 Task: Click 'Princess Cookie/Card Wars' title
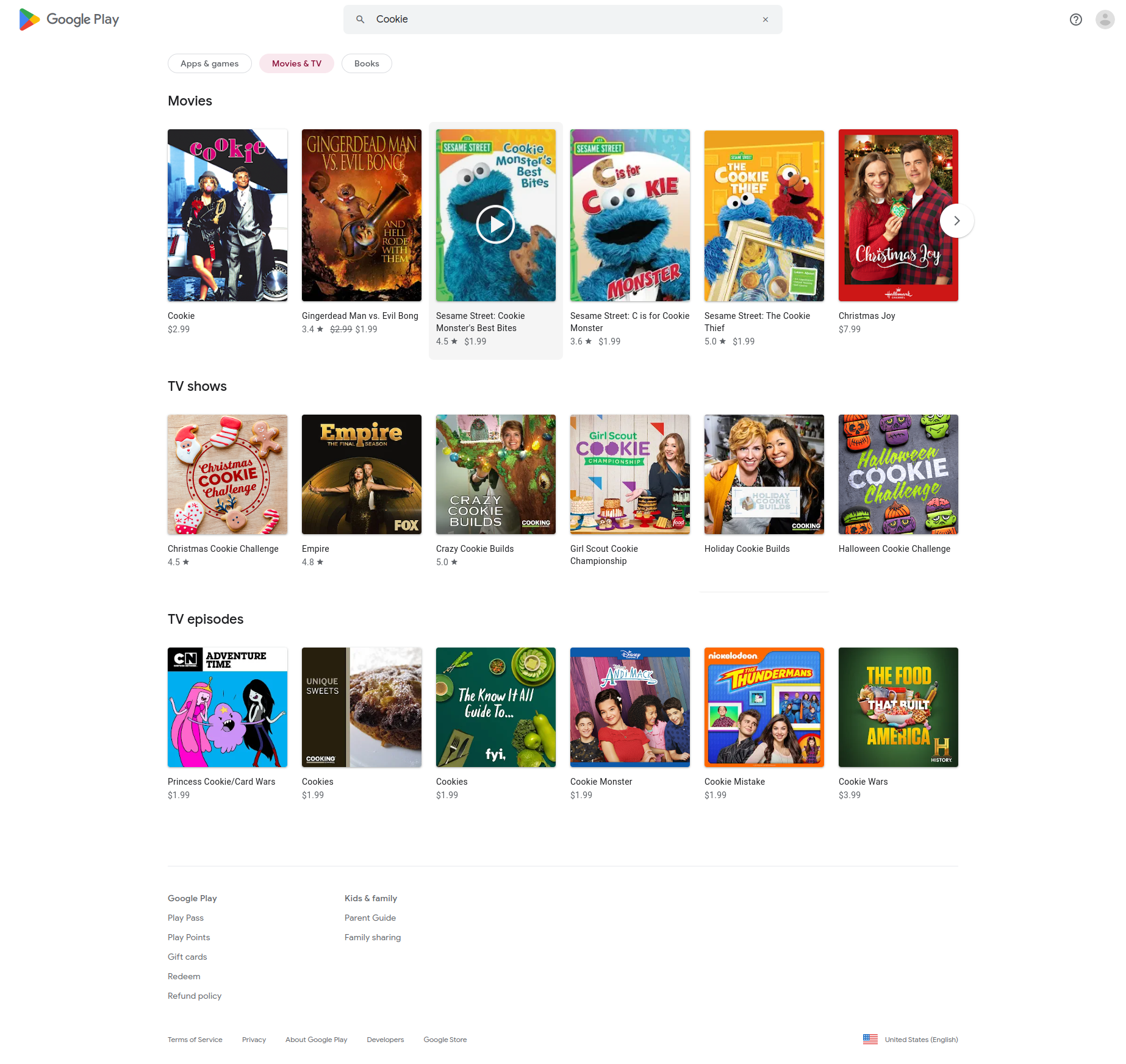221,782
